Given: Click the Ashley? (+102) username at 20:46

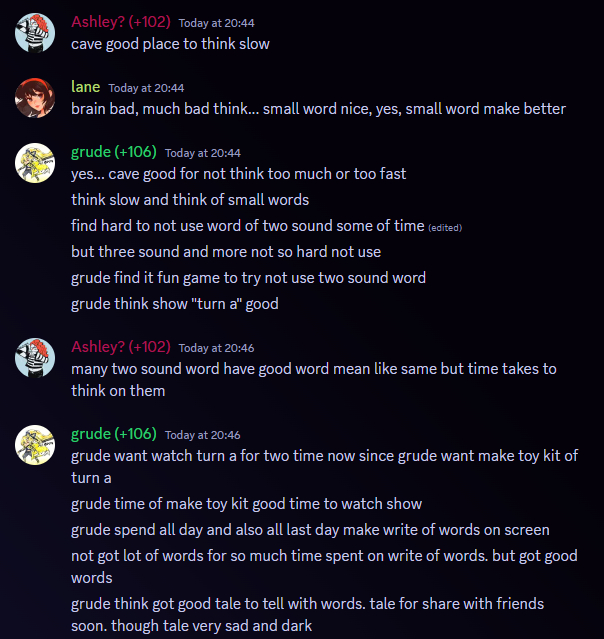Looking at the screenshot, I should (121, 347).
